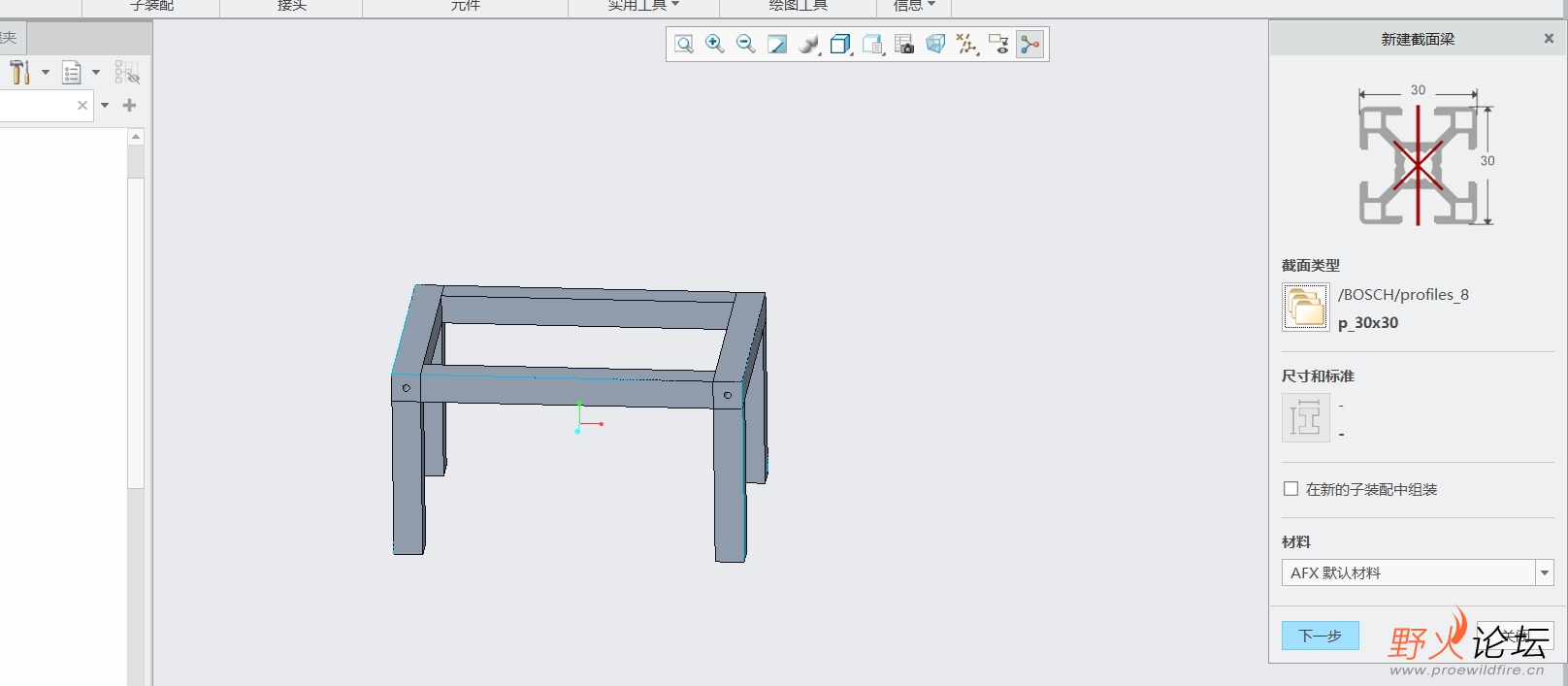Open the datum display filters icon
This screenshot has height=686, width=1568.
tap(967, 44)
